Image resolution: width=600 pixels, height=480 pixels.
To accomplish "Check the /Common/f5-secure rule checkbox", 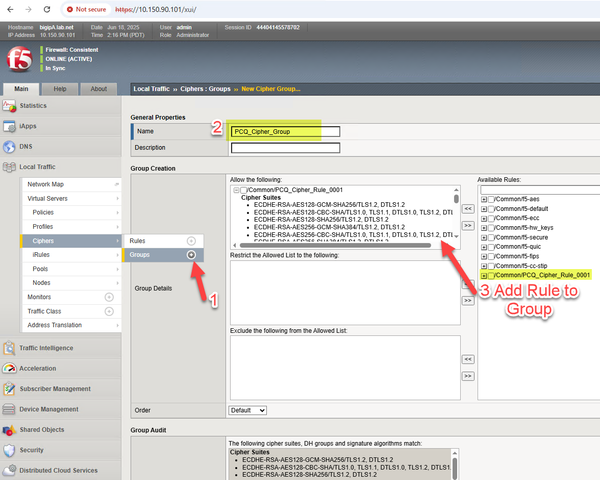I will pos(493,237).
